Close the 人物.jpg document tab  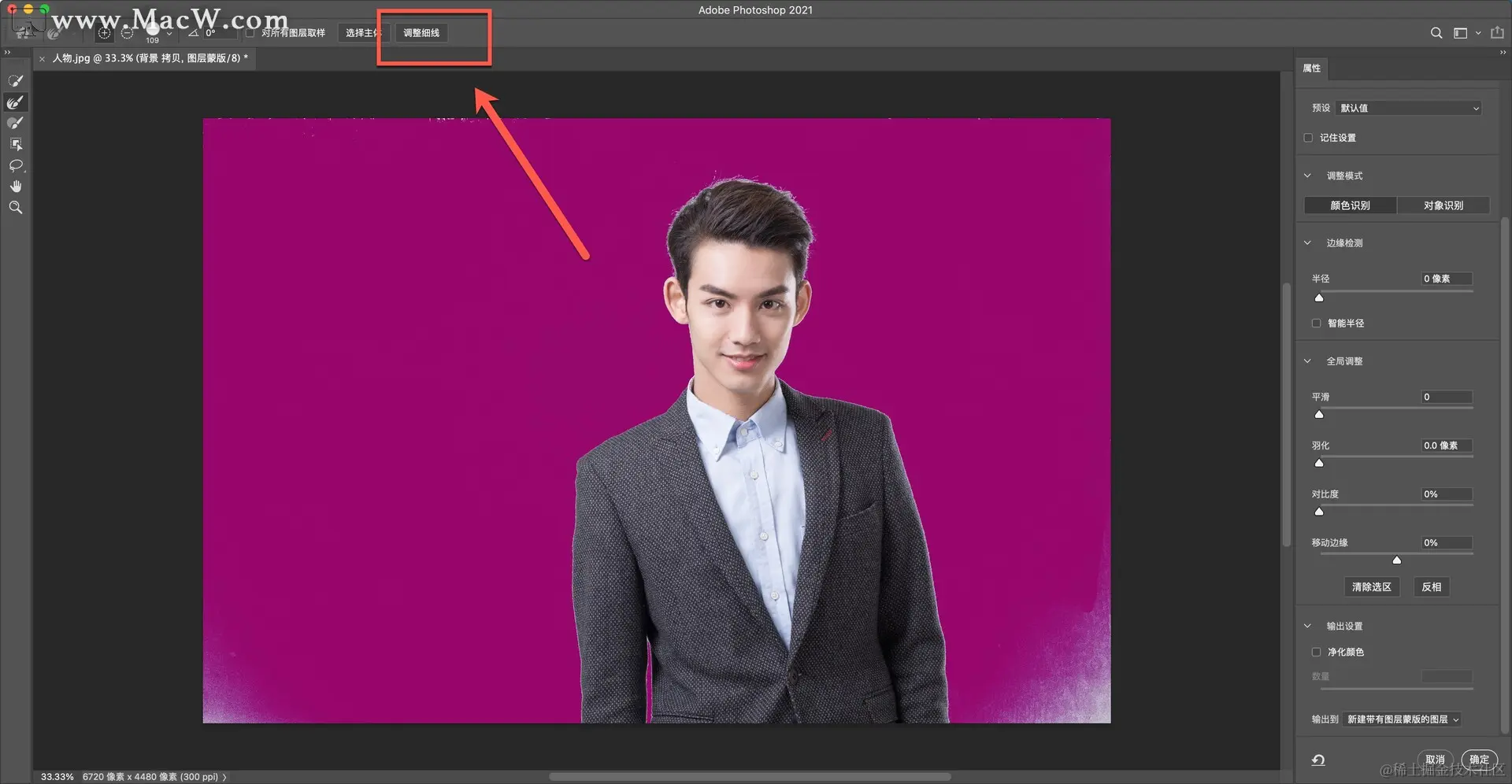[x=43, y=58]
